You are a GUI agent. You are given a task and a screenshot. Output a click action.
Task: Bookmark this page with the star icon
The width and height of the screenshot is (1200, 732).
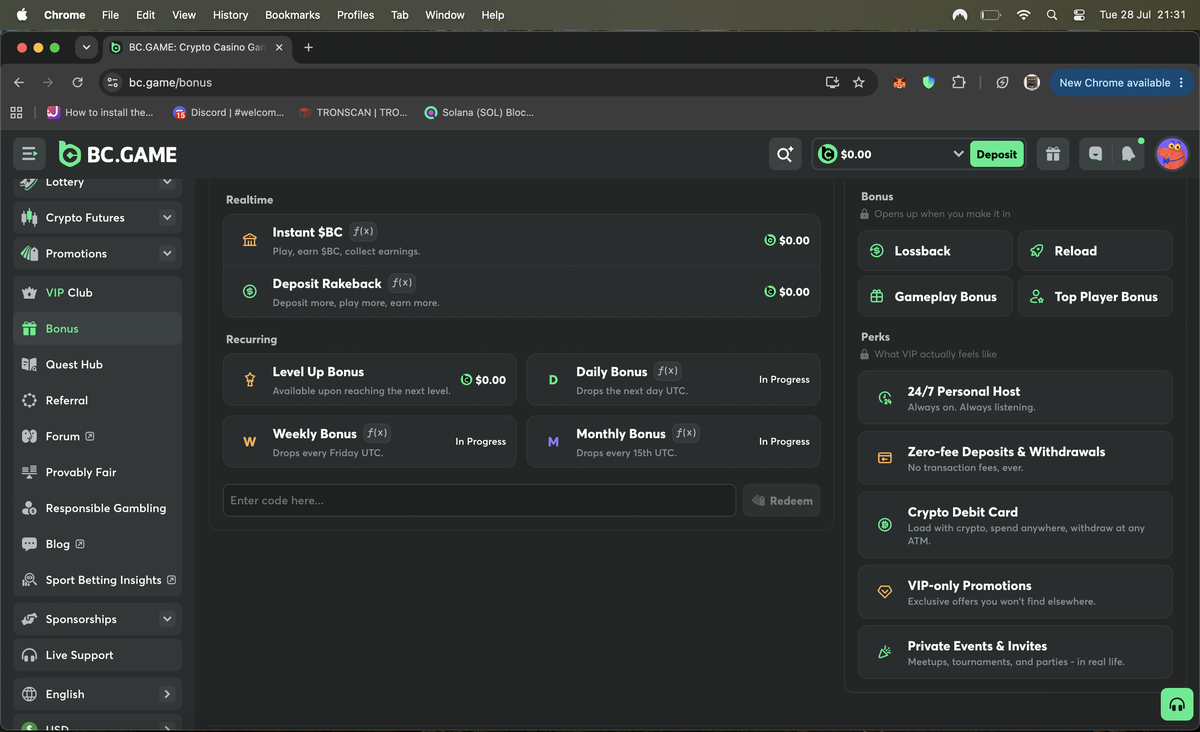(859, 83)
